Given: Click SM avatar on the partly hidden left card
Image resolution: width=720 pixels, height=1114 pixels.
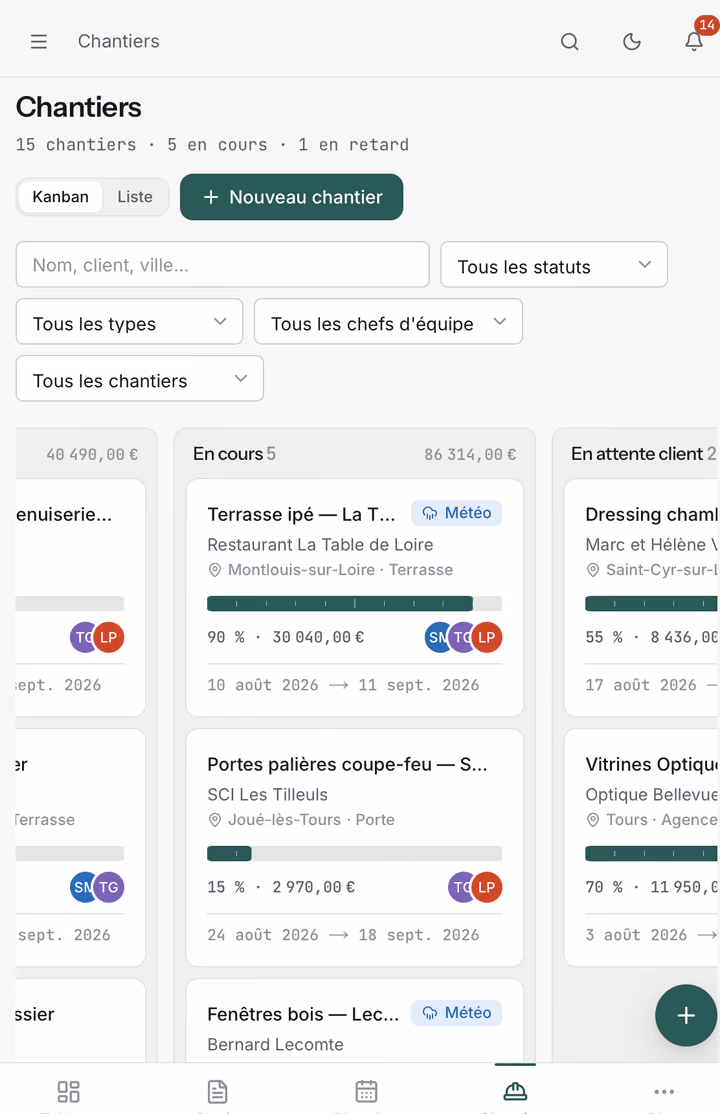Looking at the screenshot, I should 82,887.
